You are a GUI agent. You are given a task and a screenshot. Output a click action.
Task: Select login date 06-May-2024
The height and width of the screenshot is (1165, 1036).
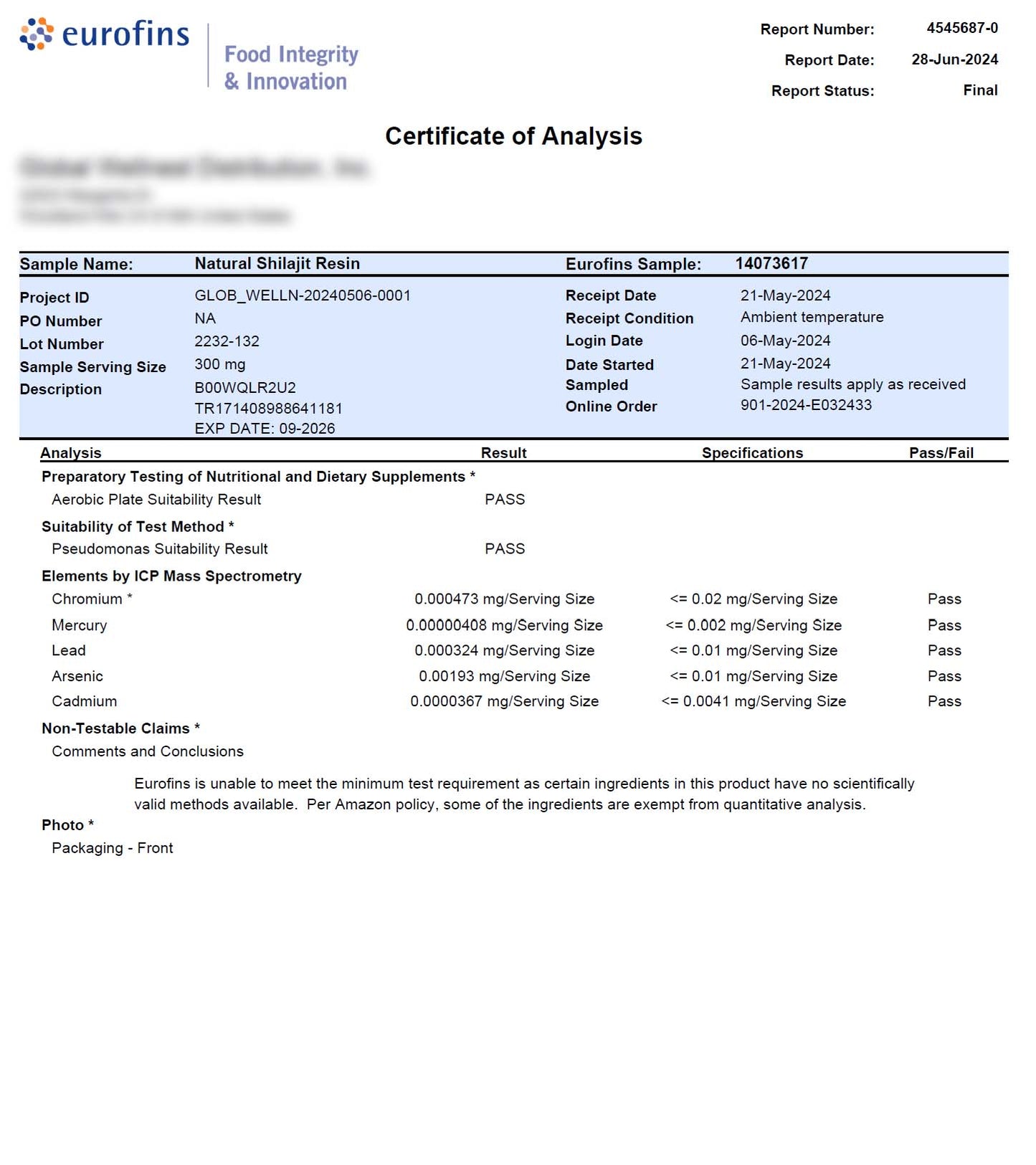(785, 341)
